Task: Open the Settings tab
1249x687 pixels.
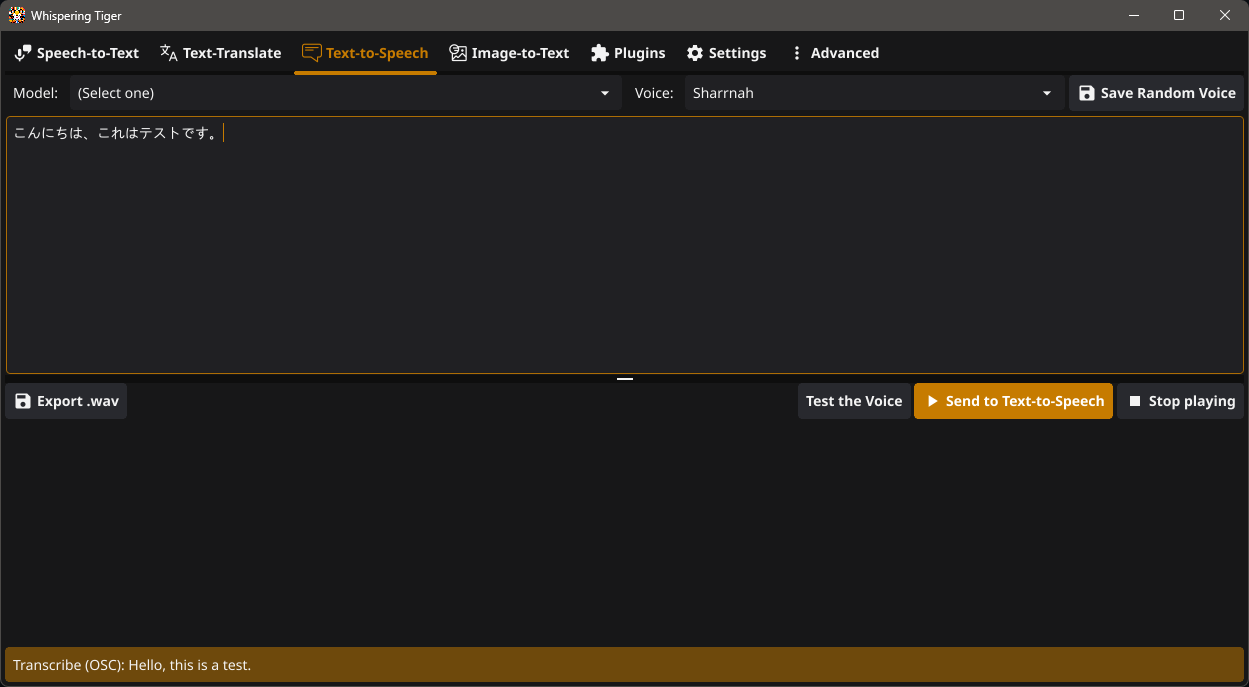Action: tap(726, 53)
